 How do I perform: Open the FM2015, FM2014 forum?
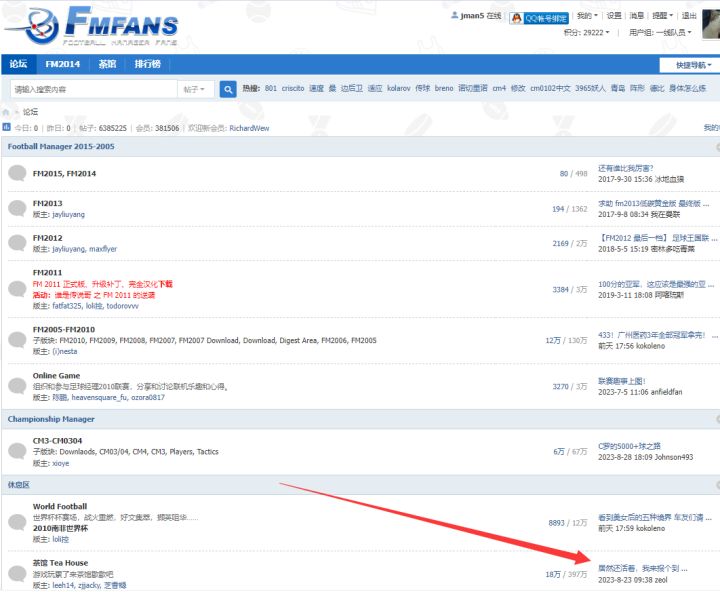pos(64,174)
